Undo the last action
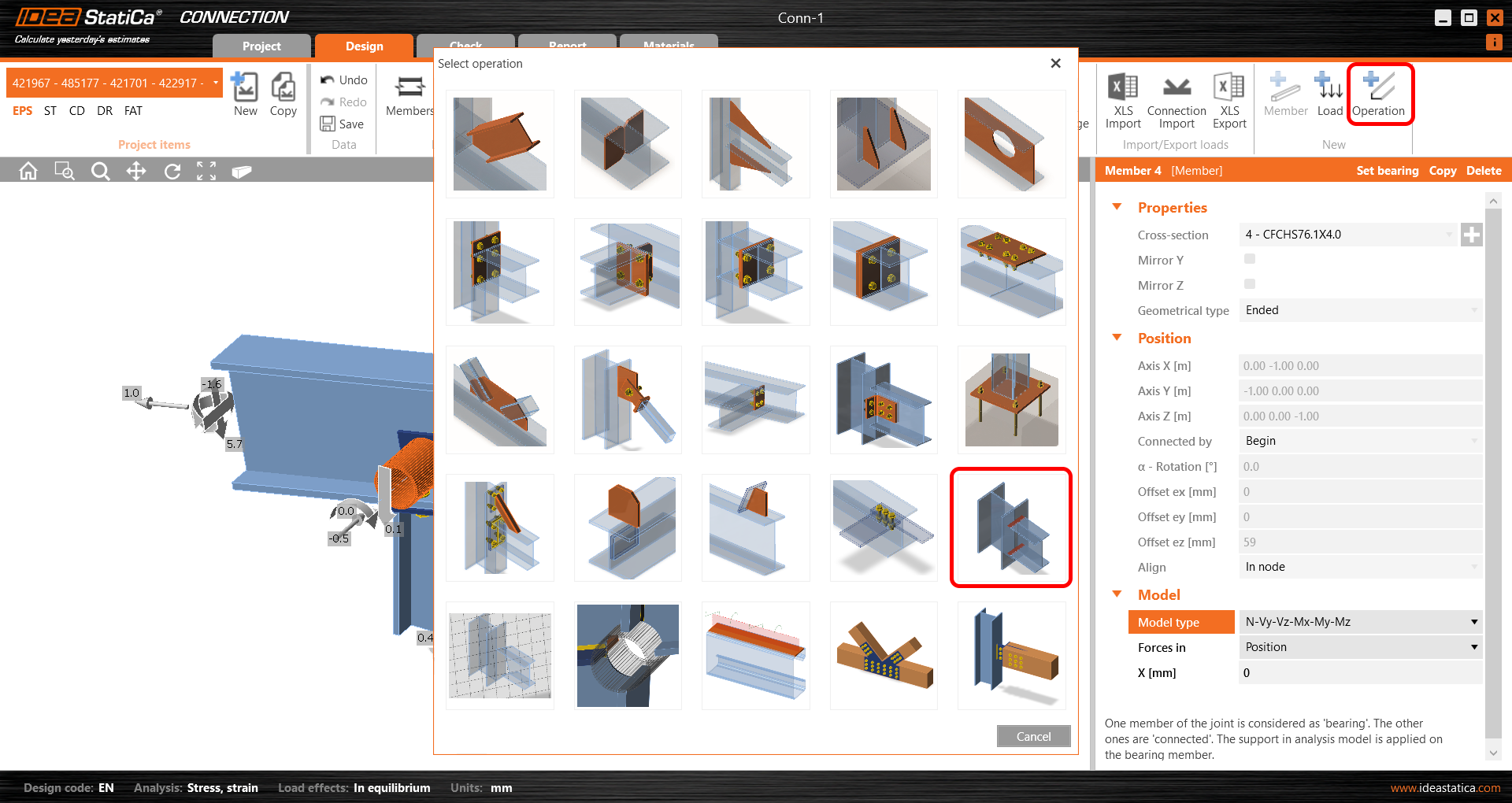This screenshot has height=803, width=1512. [344, 80]
